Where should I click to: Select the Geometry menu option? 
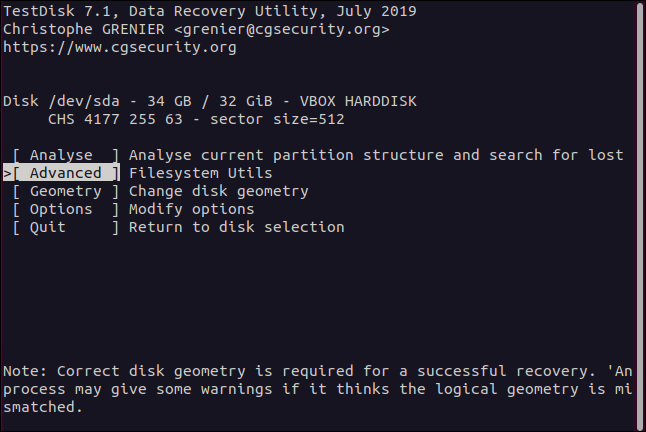pos(66,191)
